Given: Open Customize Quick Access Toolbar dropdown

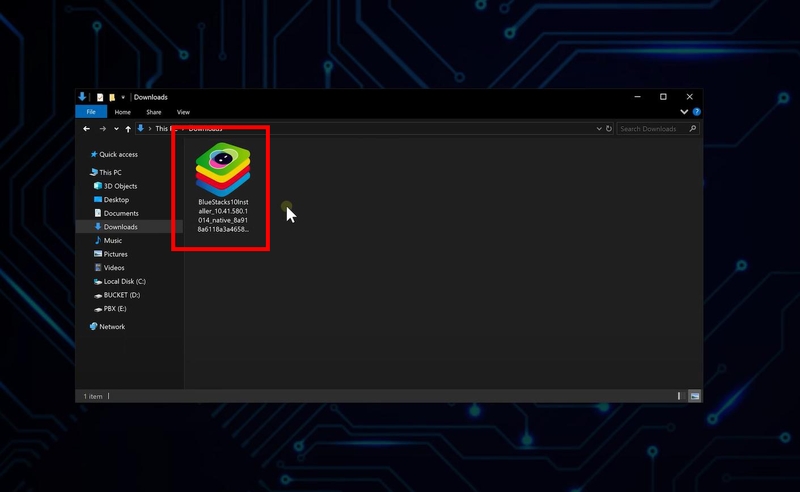Looking at the screenshot, I should pos(123,97).
